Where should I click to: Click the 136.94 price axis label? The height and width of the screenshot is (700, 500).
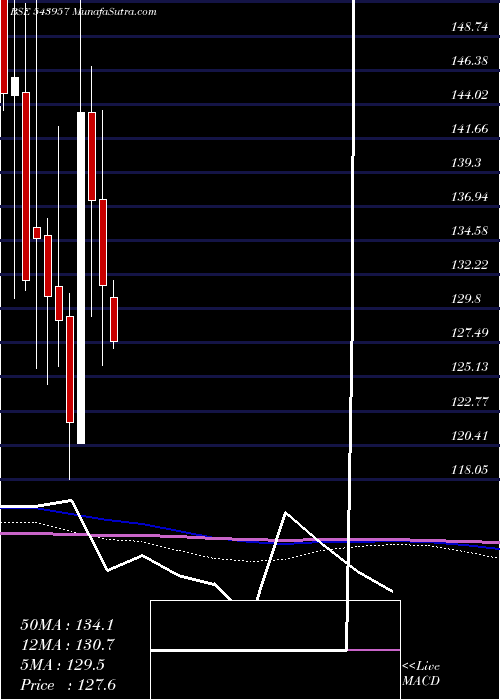pos(470,197)
